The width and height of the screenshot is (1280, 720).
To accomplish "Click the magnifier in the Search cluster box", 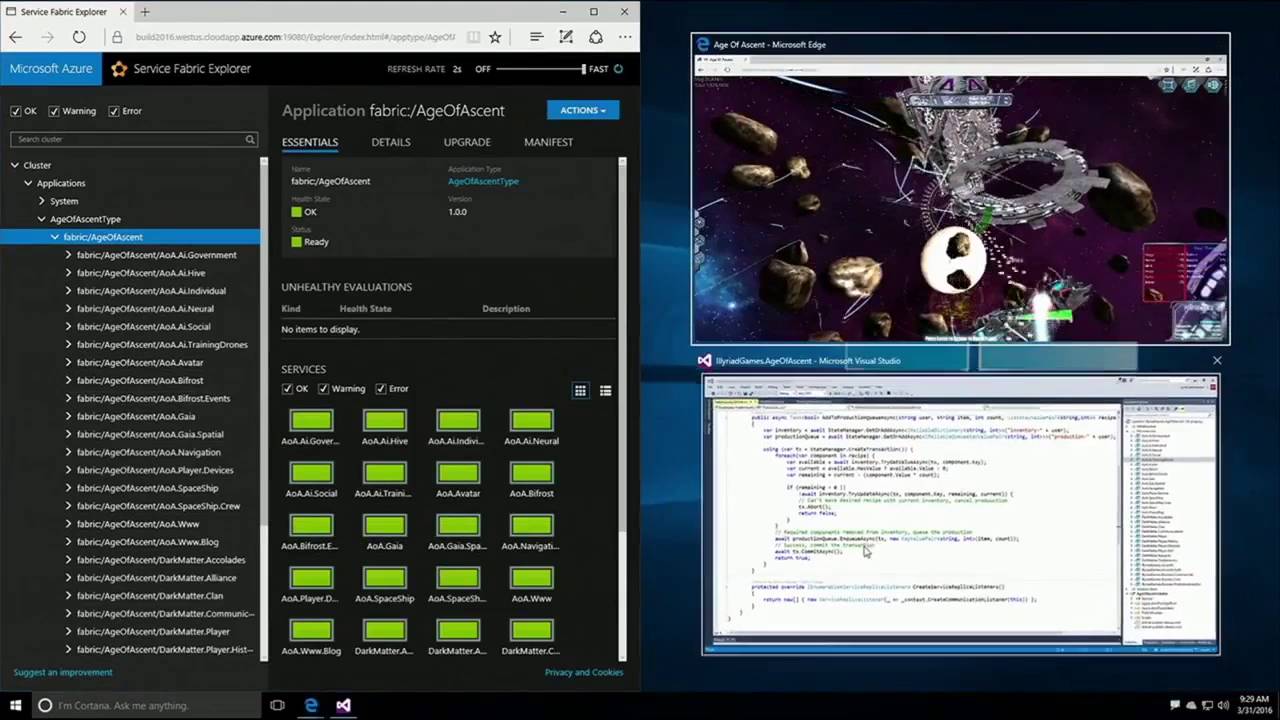I will (x=250, y=139).
